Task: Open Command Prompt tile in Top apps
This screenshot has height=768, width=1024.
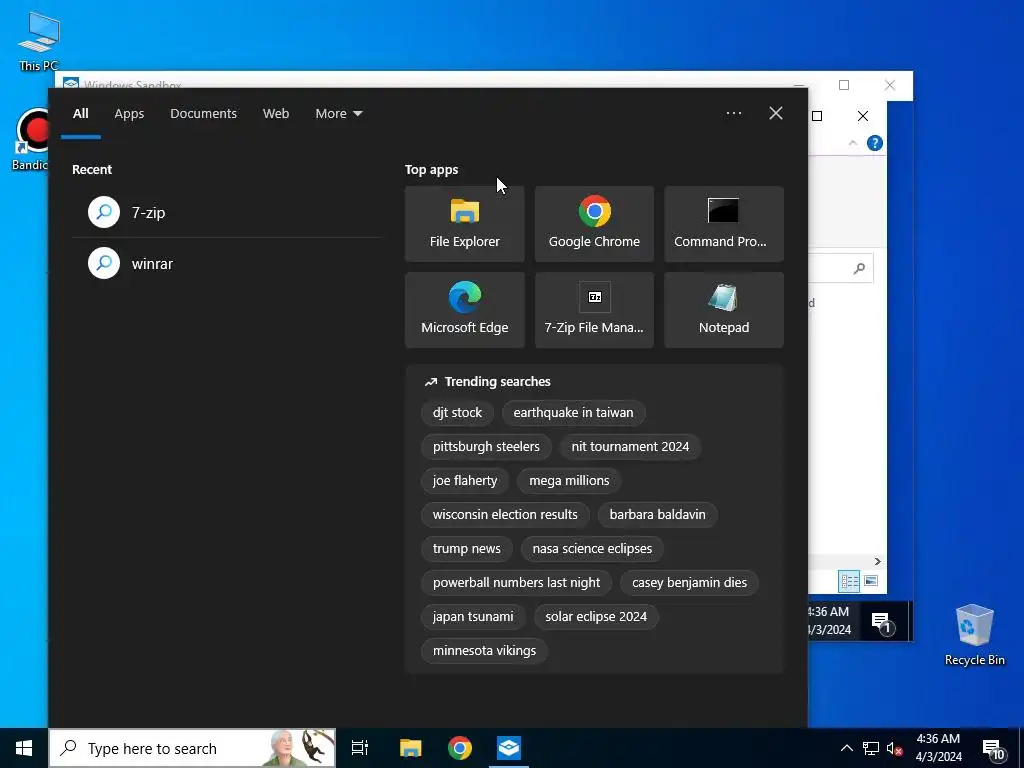Action: tap(724, 224)
